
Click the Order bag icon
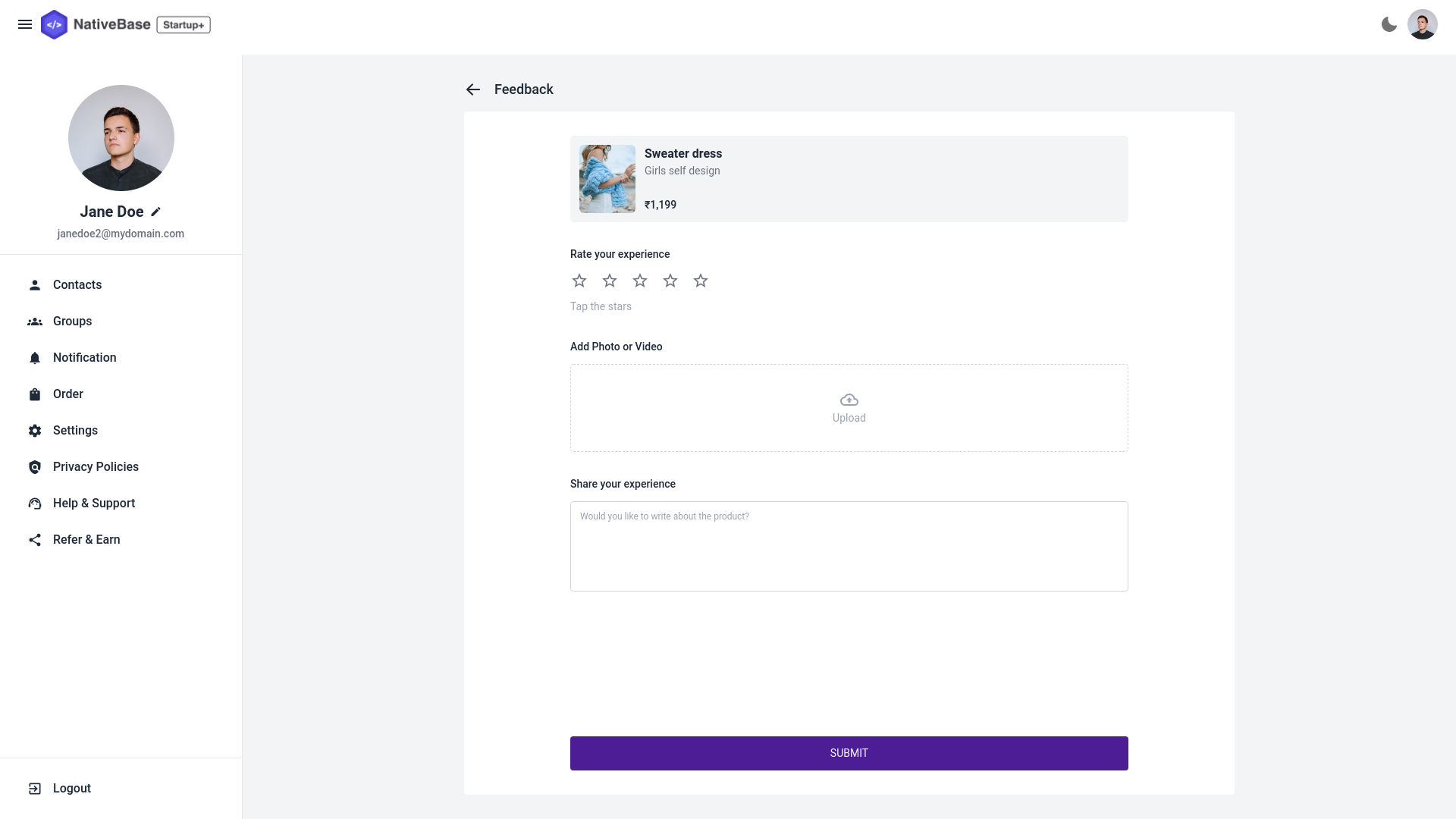coord(35,394)
